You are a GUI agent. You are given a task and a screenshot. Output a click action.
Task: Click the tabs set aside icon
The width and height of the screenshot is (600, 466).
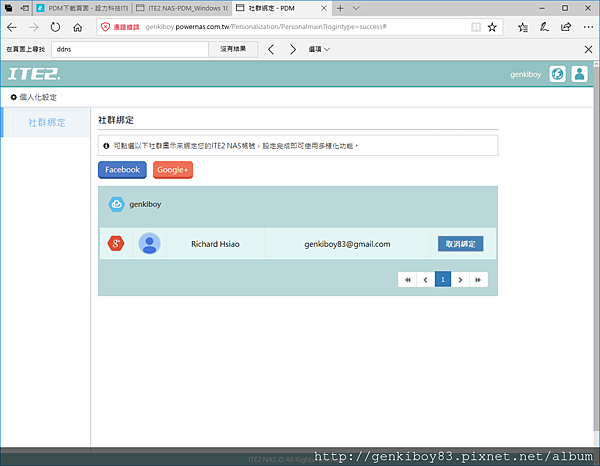pyautogui.click(x=8, y=8)
